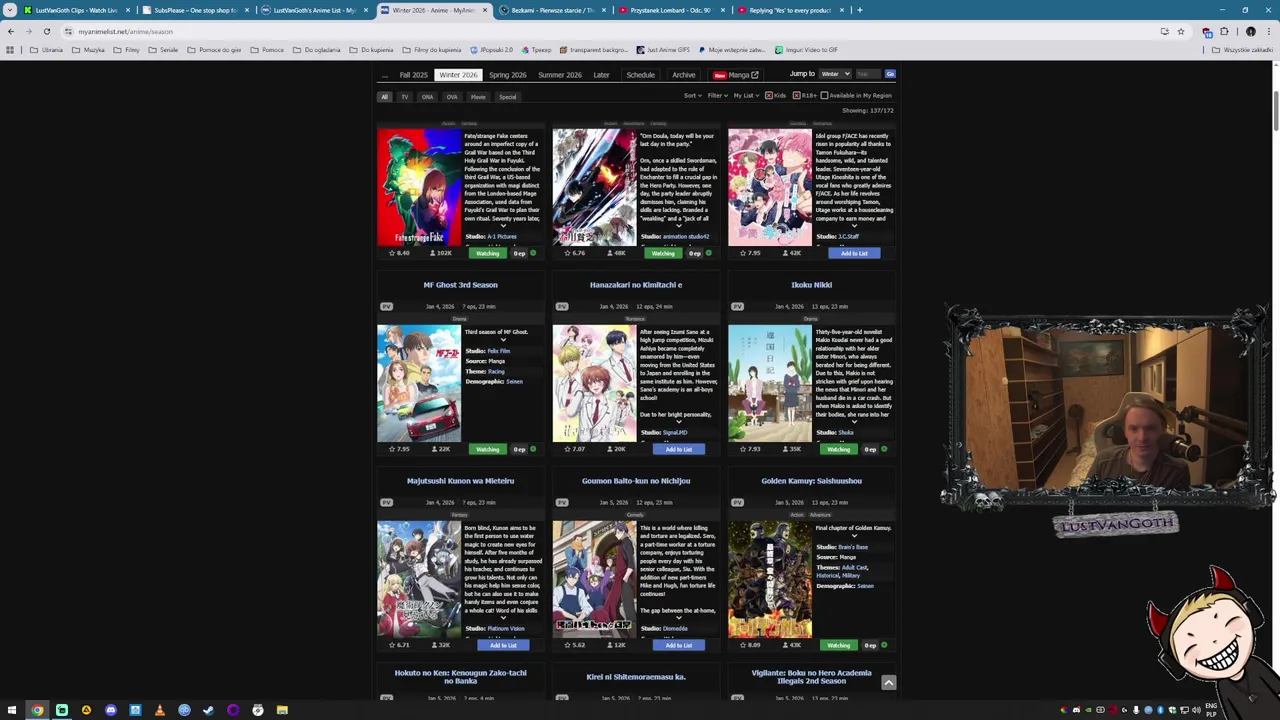The image size is (1280, 720).
Task: Open the Chrome profile avatar icon
Action: click(1250, 31)
